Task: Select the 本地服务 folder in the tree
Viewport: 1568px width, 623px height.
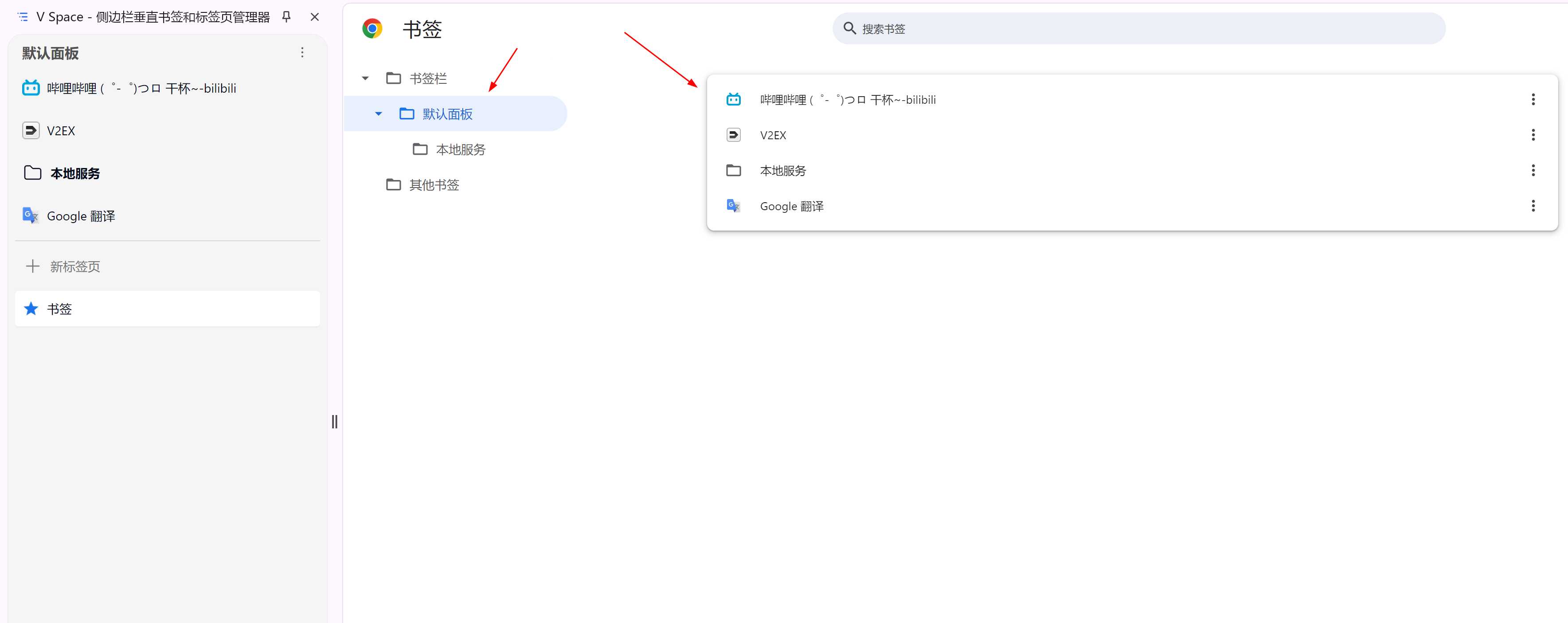Action: pos(460,149)
